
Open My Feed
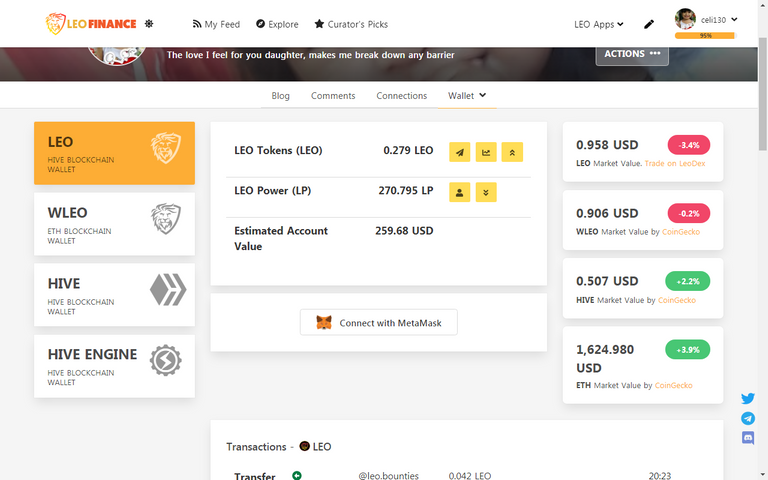click(216, 24)
